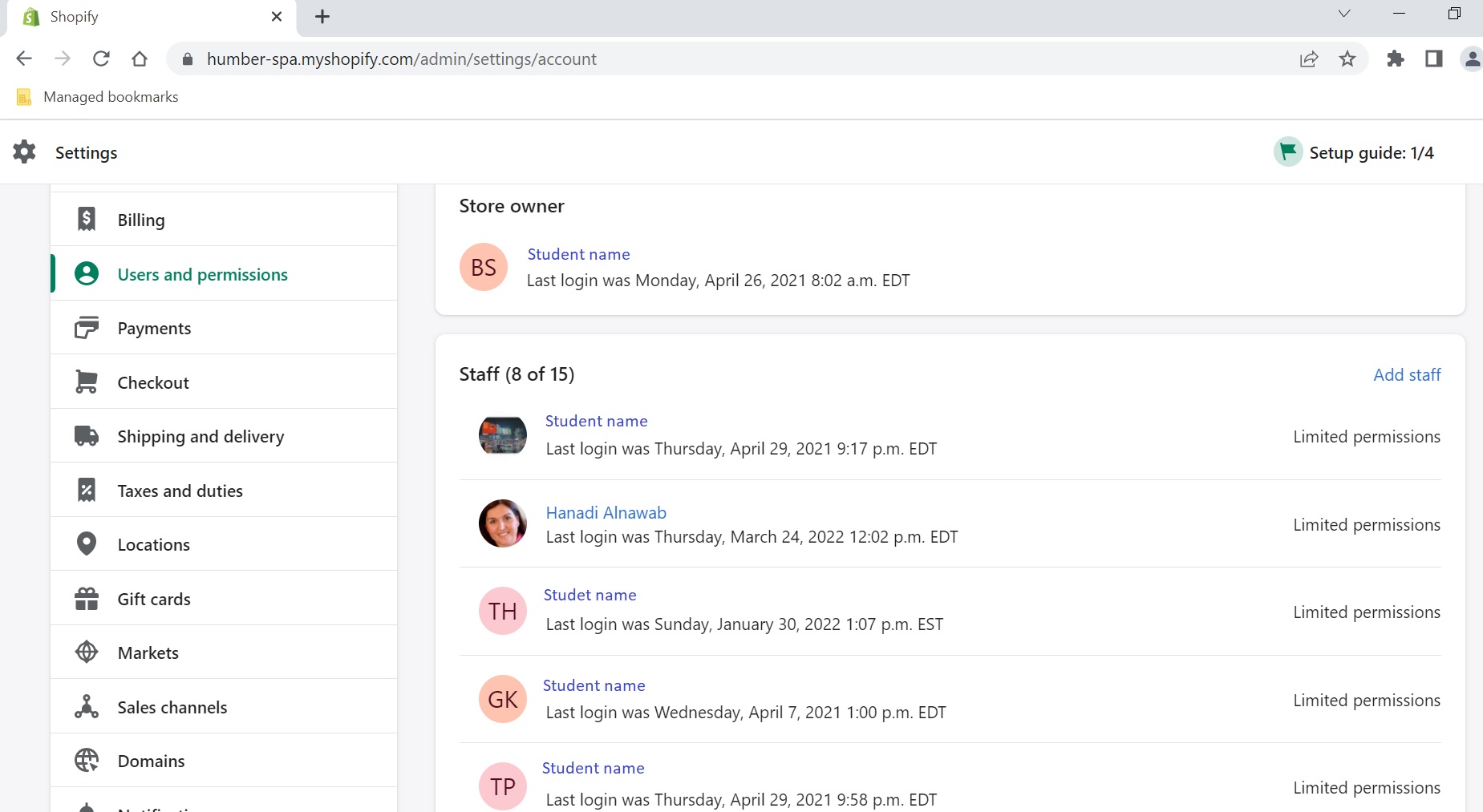Click the Sales channels node icon
The image size is (1483, 812).
(x=87, y=707)
